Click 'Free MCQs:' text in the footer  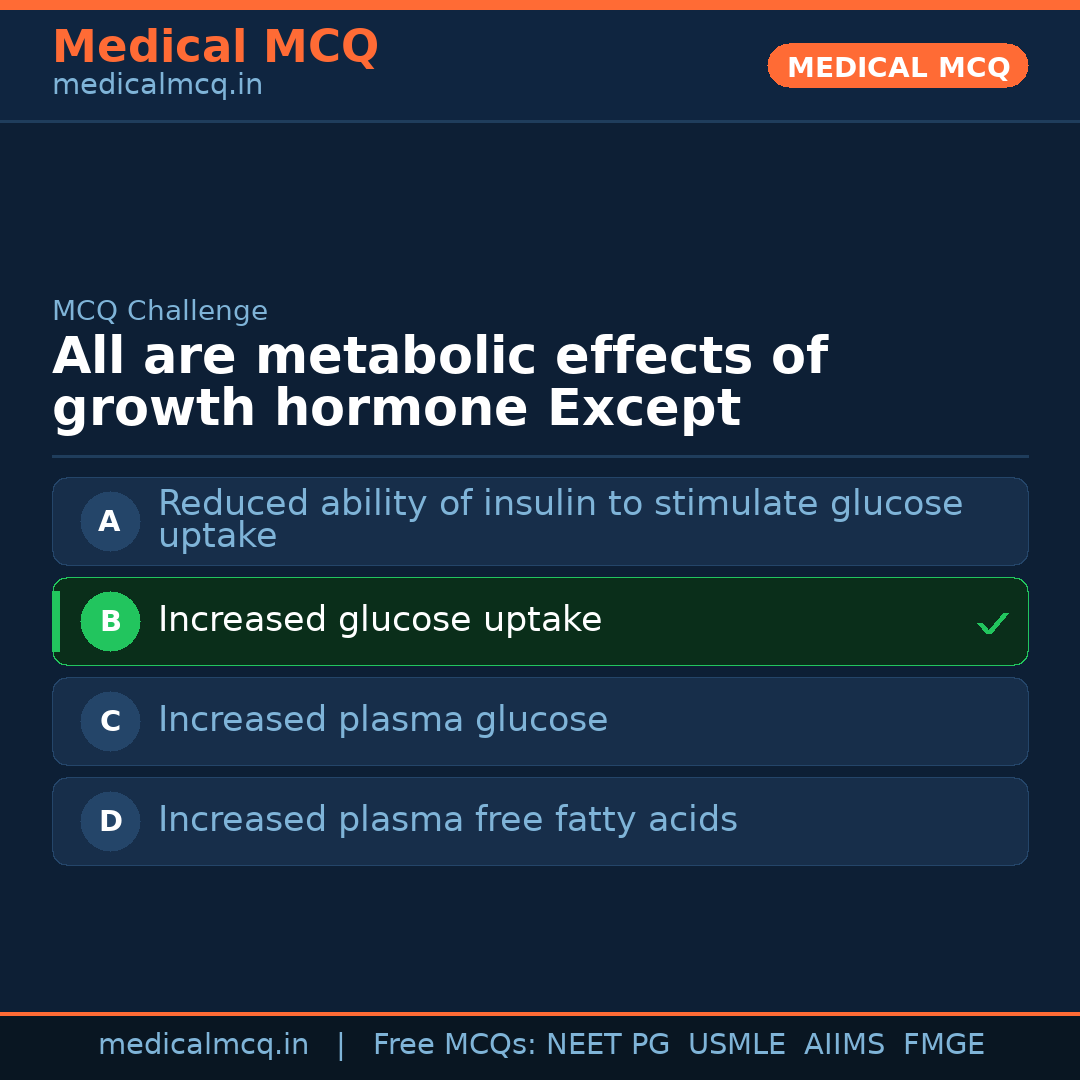pos(455,1045)
